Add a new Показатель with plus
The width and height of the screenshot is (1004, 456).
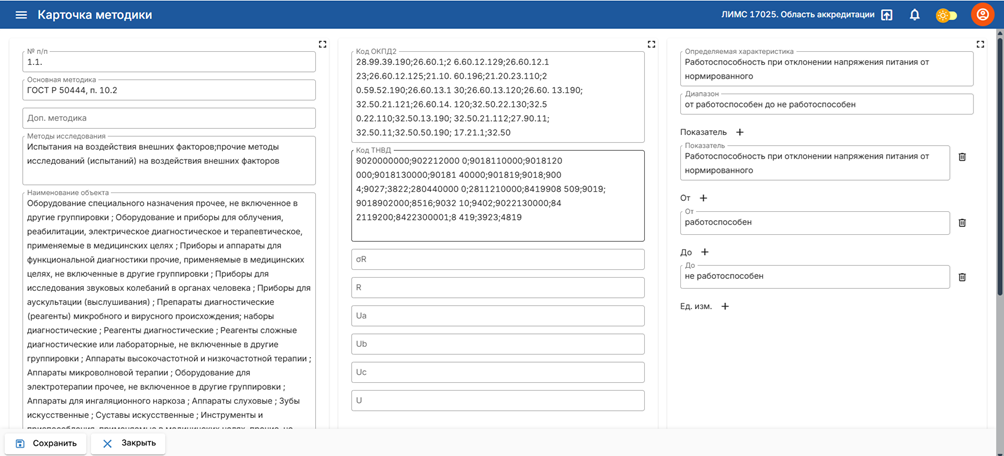(x=740, y=132)
